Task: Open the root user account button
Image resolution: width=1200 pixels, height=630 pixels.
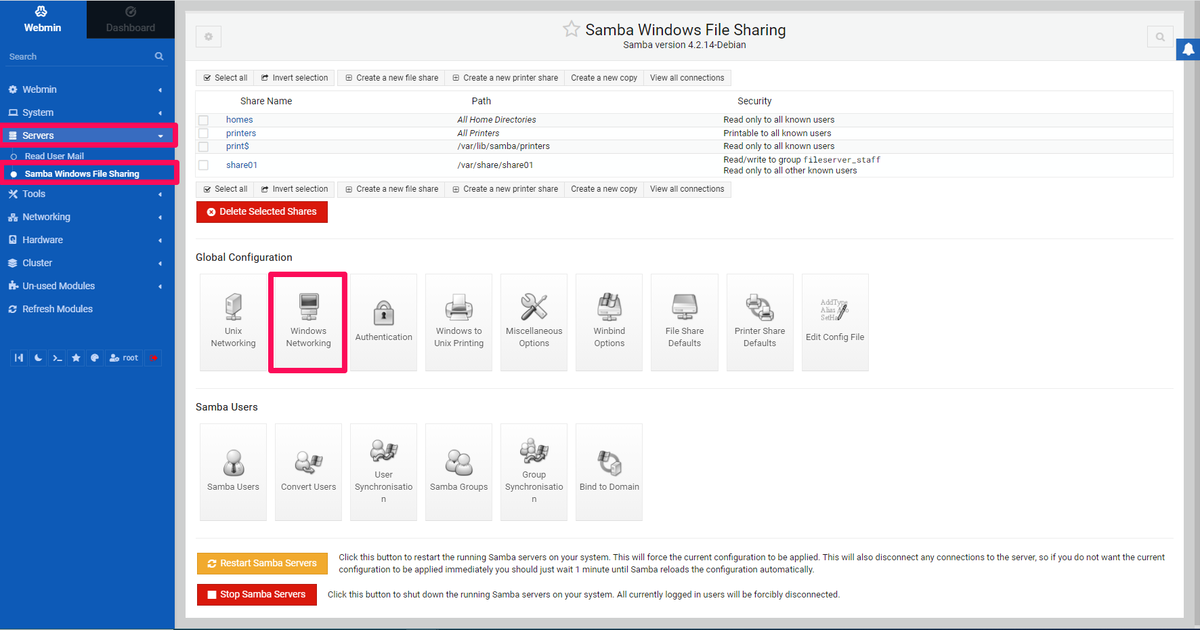Action: pyautogui.click(x=124, y=357)
